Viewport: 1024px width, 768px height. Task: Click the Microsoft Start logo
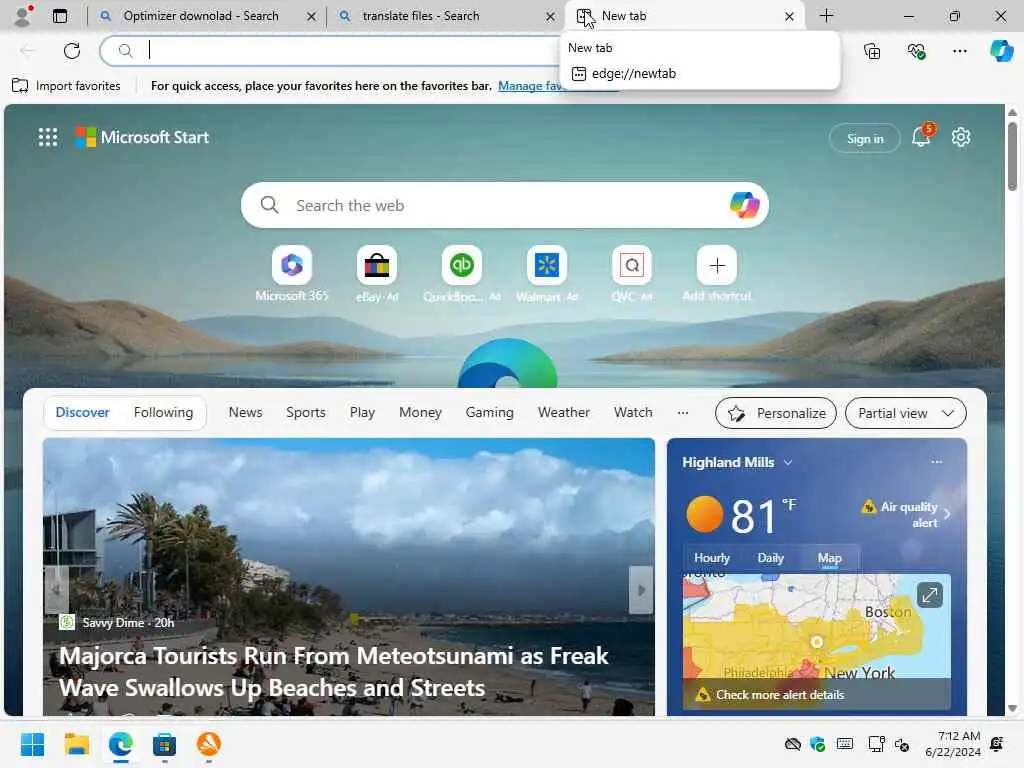tap(142, 137)
